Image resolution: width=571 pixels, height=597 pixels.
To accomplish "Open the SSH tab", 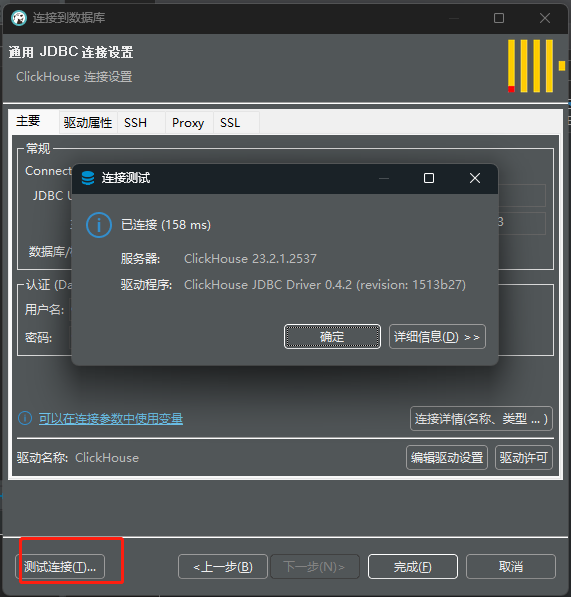I will coord(136,123).
